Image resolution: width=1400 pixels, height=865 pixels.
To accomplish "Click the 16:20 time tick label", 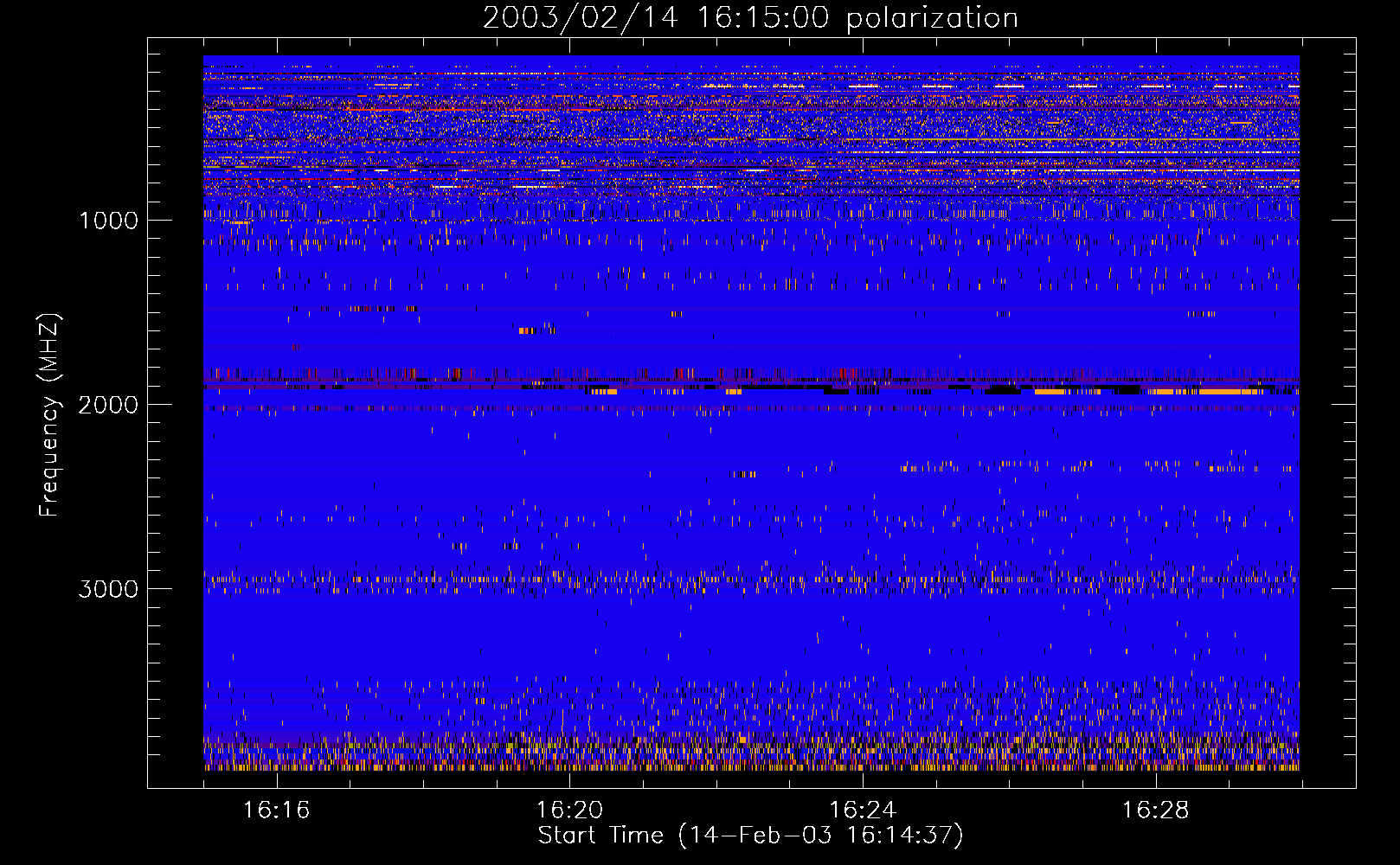I will [569, 811].
